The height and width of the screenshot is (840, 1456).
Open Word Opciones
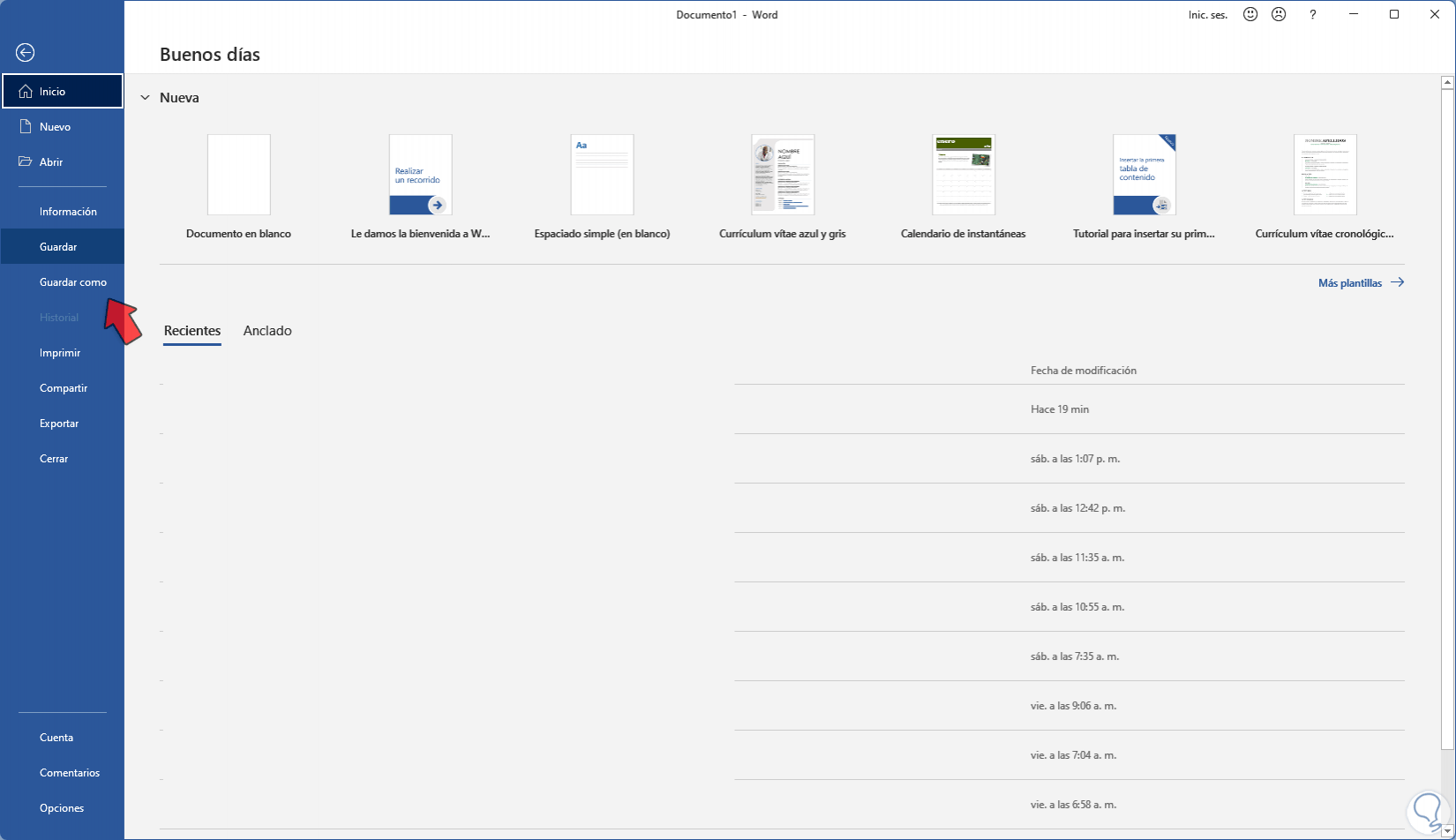click(x=62, y=808)
